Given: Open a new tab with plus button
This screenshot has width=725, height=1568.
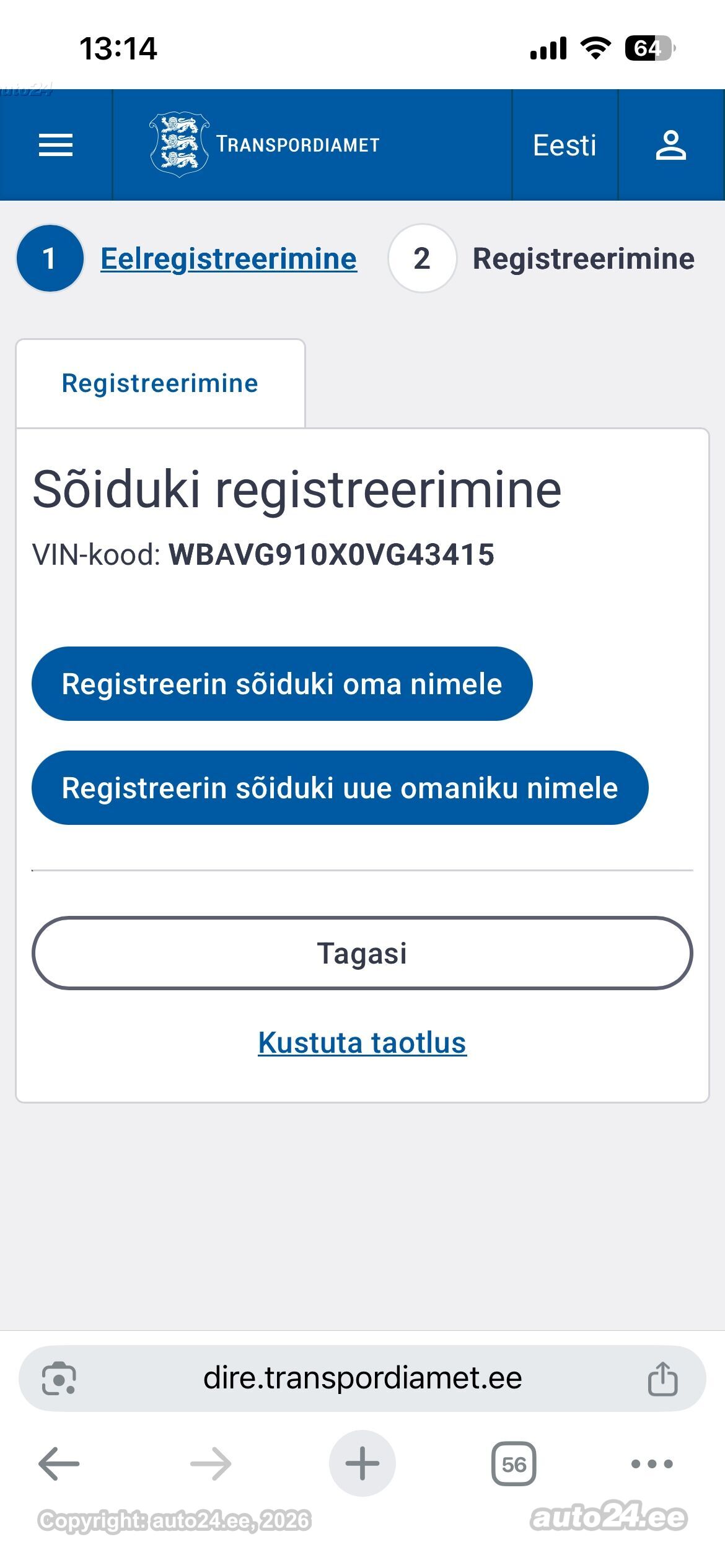Looking at the screenshot, I should point(362,1463).
